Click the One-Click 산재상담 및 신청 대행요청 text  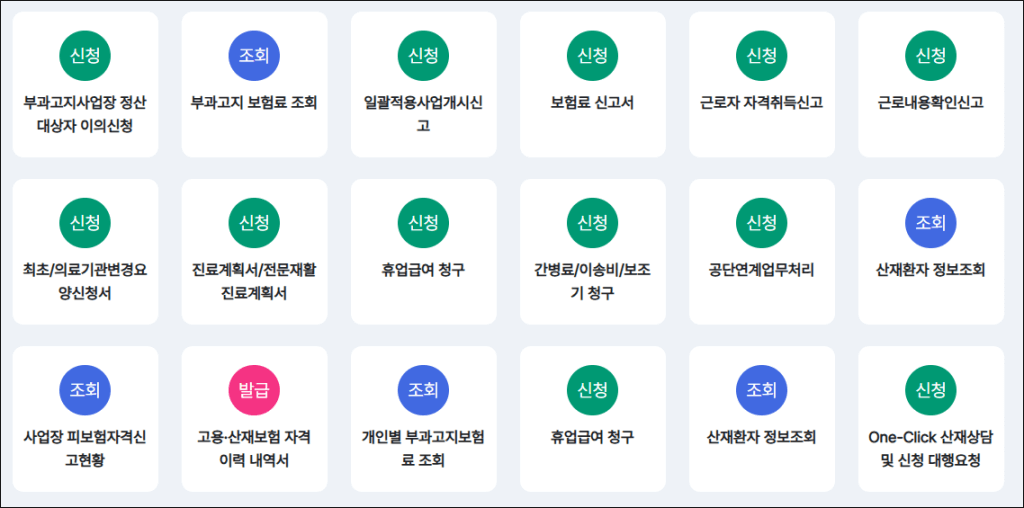pos(931,448)
